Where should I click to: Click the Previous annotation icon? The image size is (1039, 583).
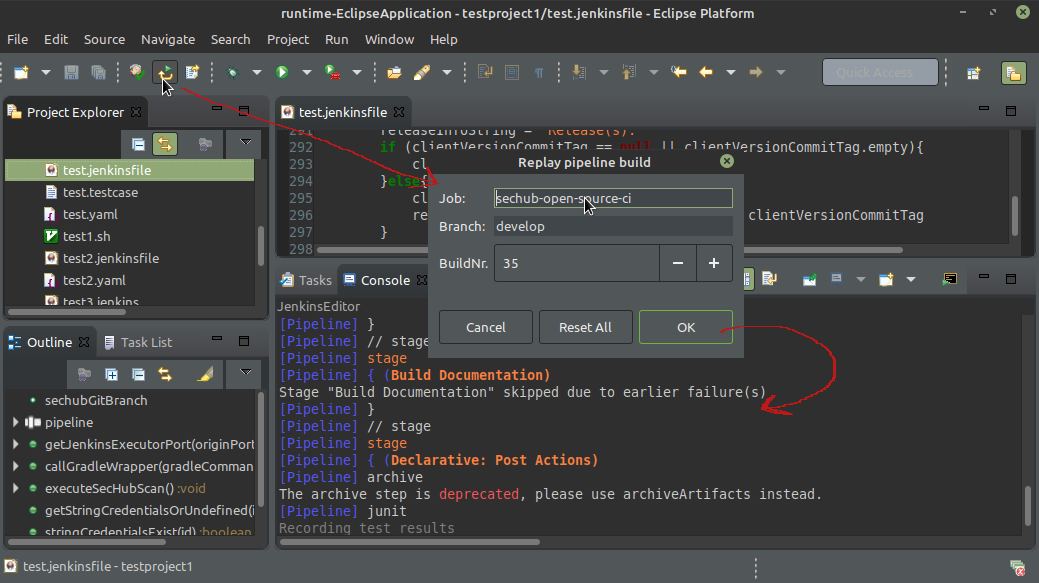coord(628,72)
